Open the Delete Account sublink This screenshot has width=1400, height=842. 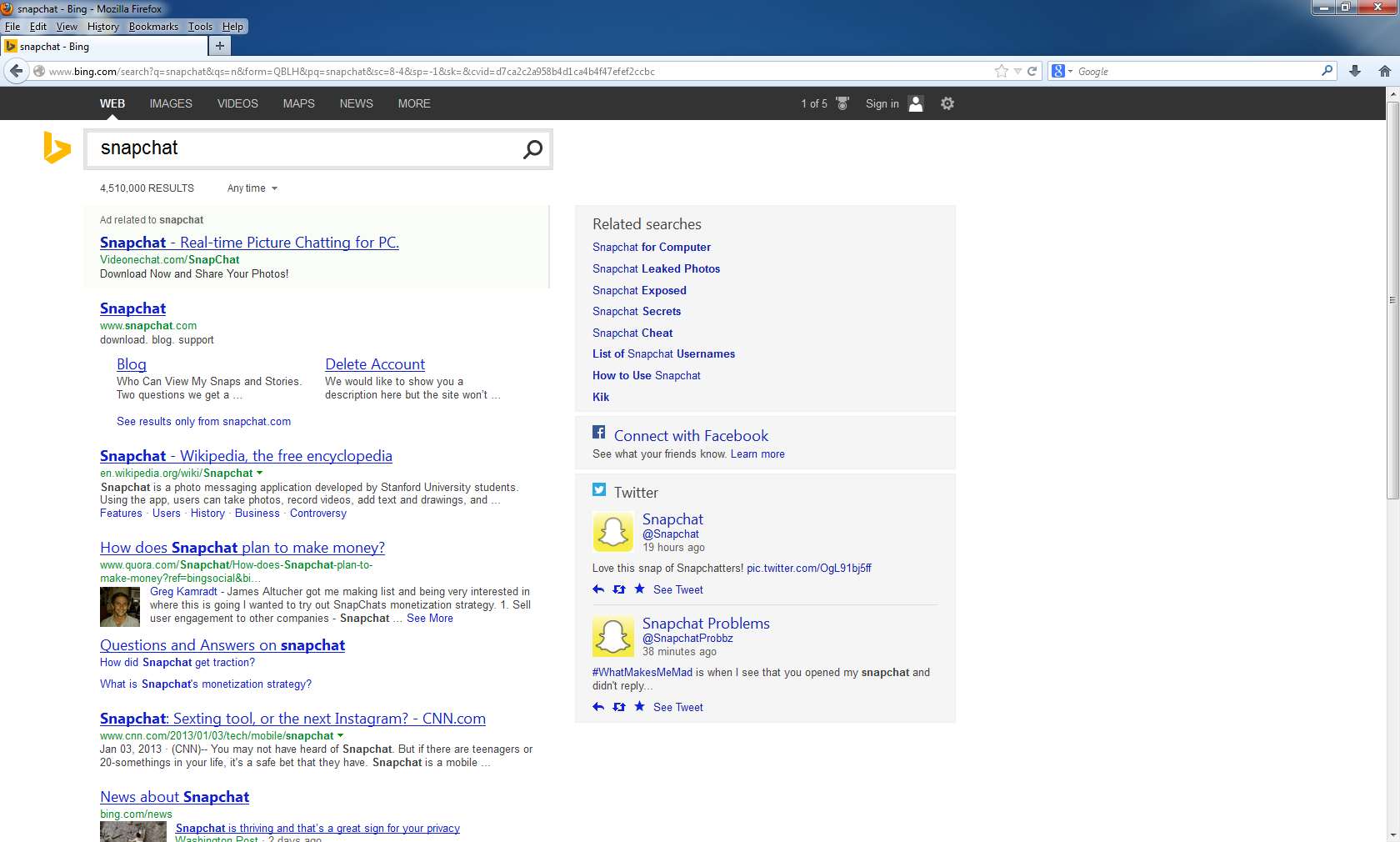pyautogui.click(x=375, y=364)
